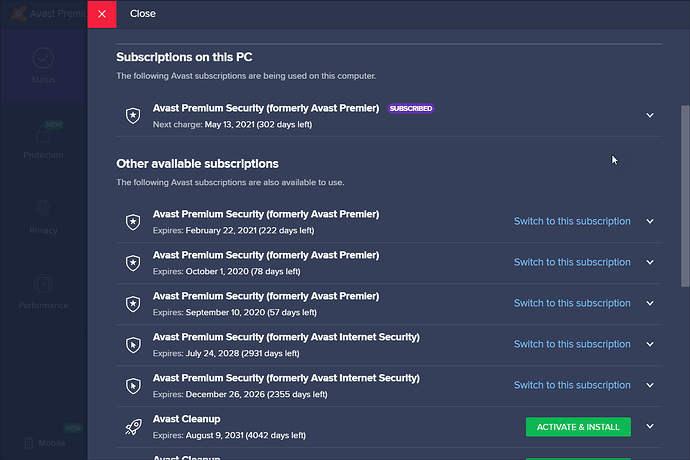Expand details for the October 1, 2020 subscription
Image resolution: width=690 pixels, height=460 pixels.
click(650, 263)
